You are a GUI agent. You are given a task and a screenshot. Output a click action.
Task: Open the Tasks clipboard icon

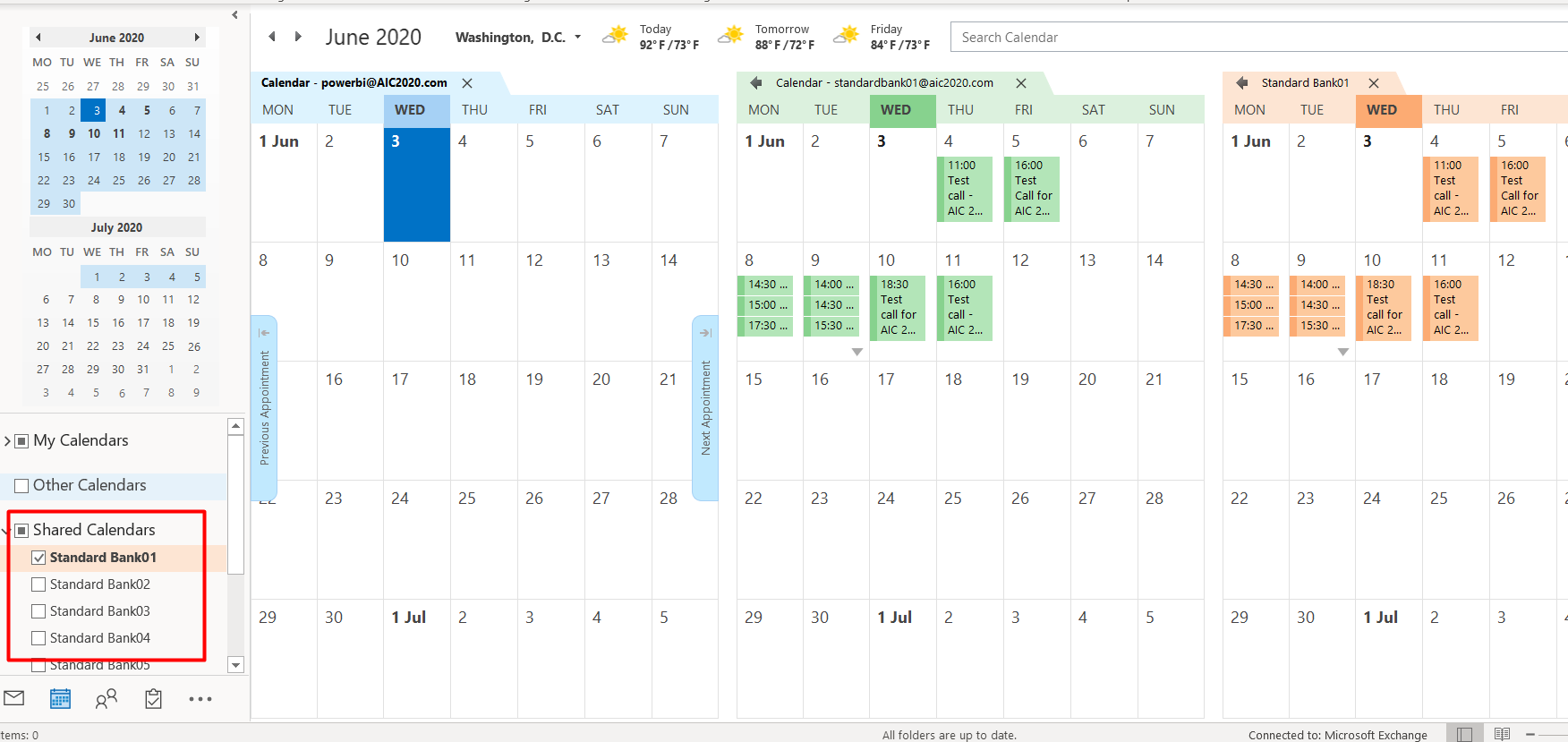coord(153,698)
